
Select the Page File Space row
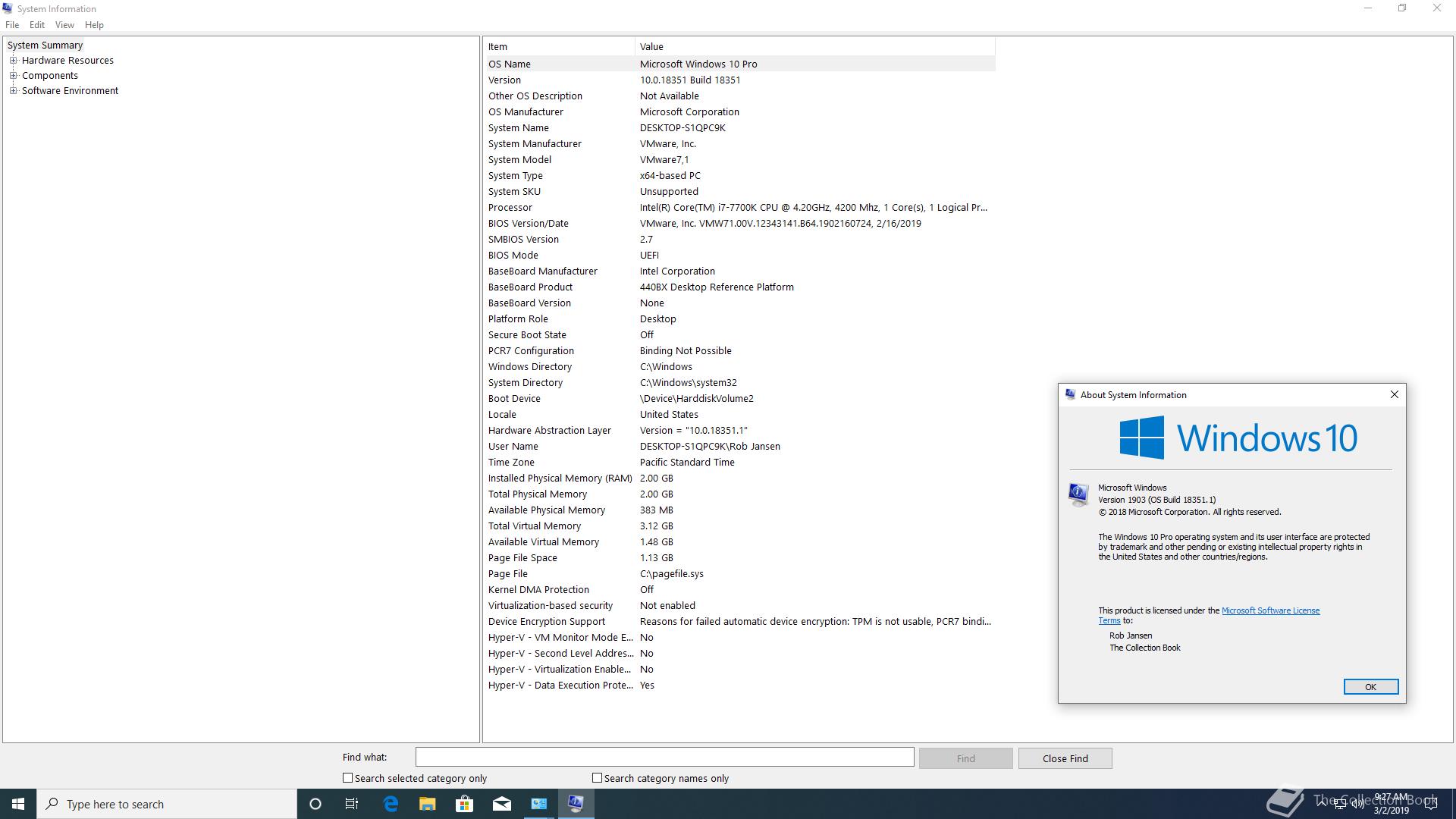[x=740, y=557]
